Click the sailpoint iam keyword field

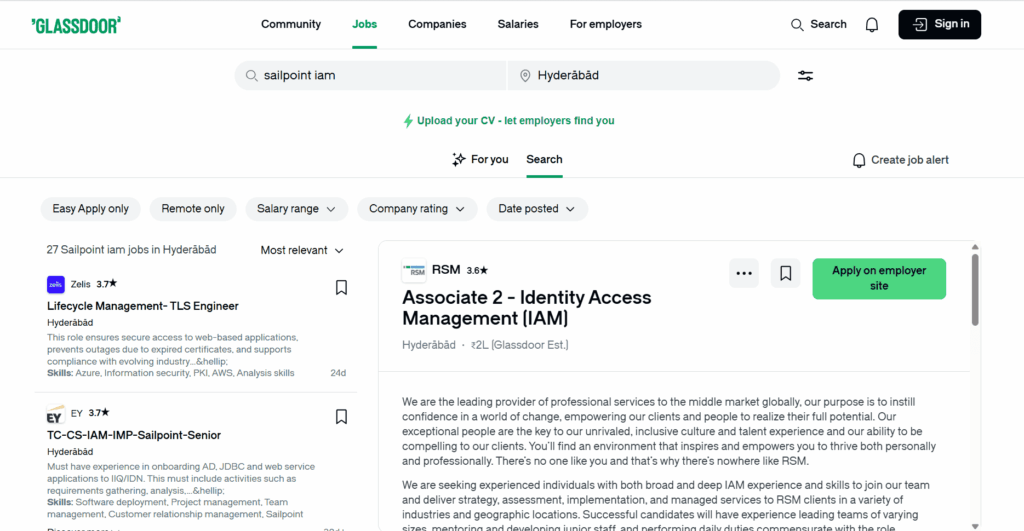[x=370, y=76]
